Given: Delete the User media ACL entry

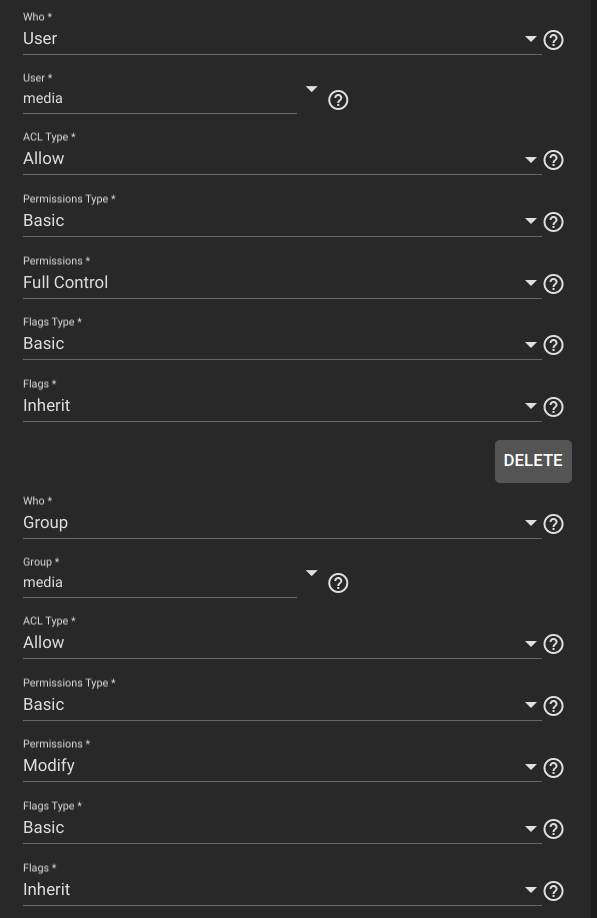Looking at the screenshot, I should tap(533, 461).
